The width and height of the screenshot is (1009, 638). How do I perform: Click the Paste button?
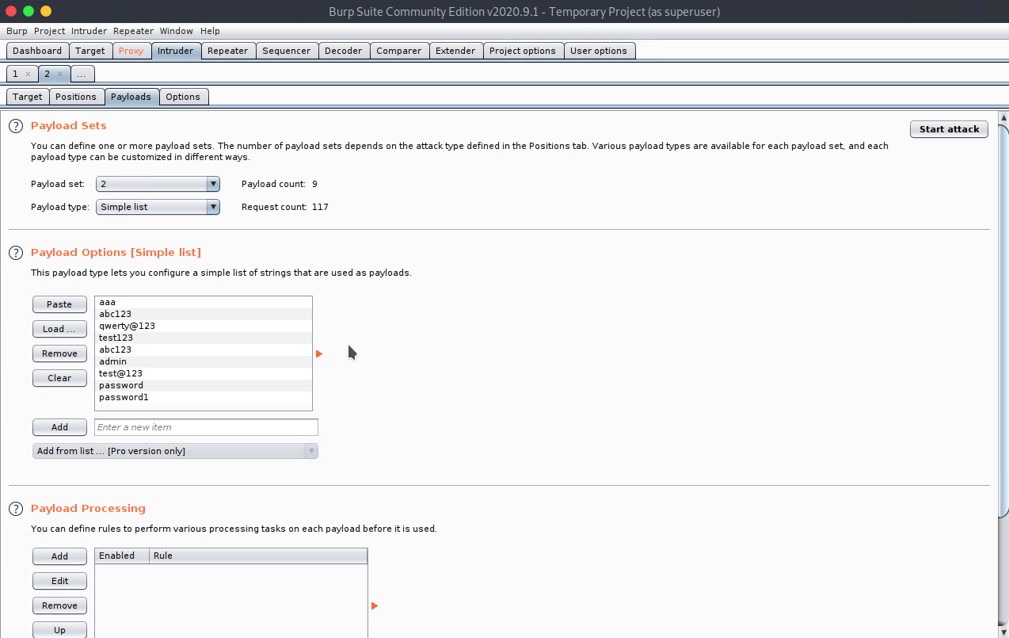pos(59,304)
